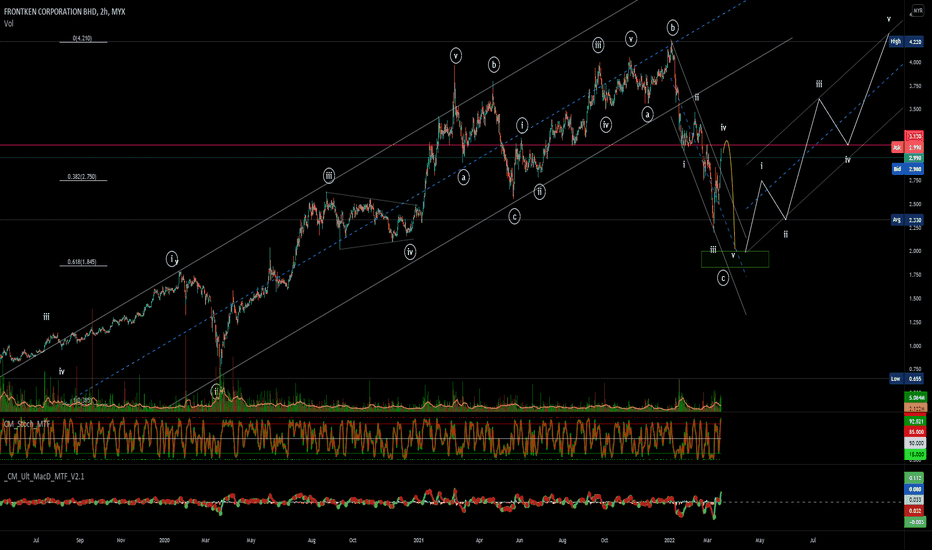Click the -0.003 MACD value tag

click(x=915, y=522)
